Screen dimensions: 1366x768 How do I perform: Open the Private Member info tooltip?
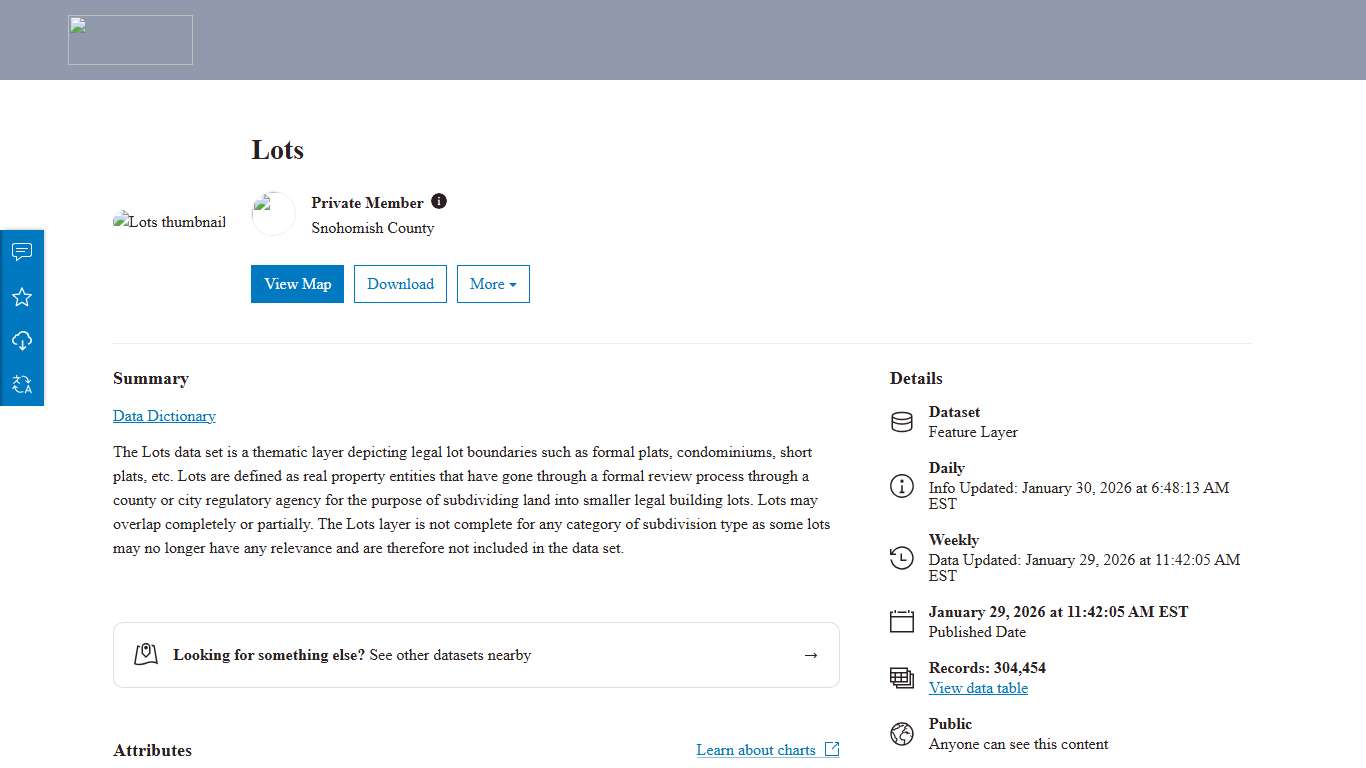pos(438,200)
